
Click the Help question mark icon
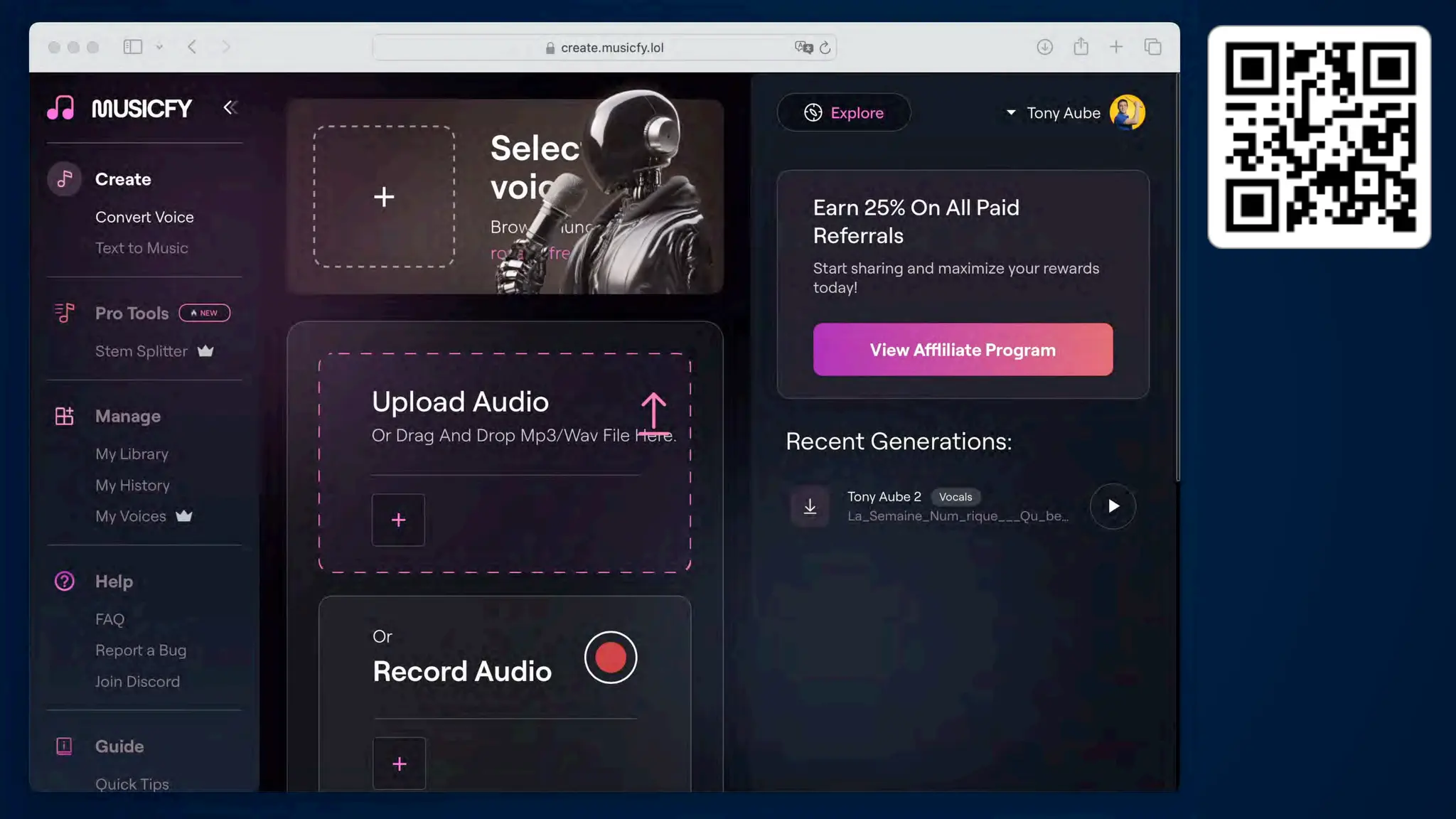coord(64,582)
